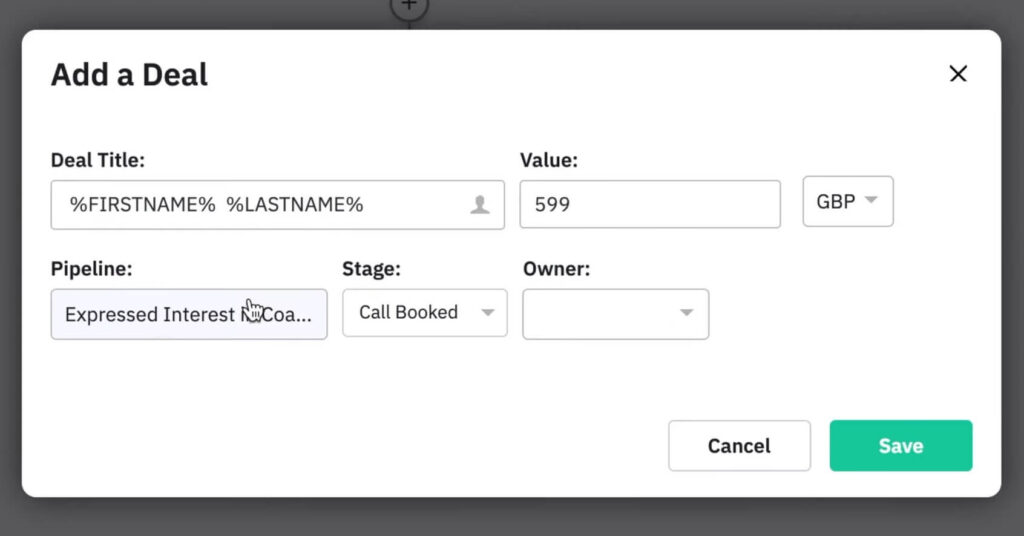Click the "Value:" label

[x=549, y=160]
